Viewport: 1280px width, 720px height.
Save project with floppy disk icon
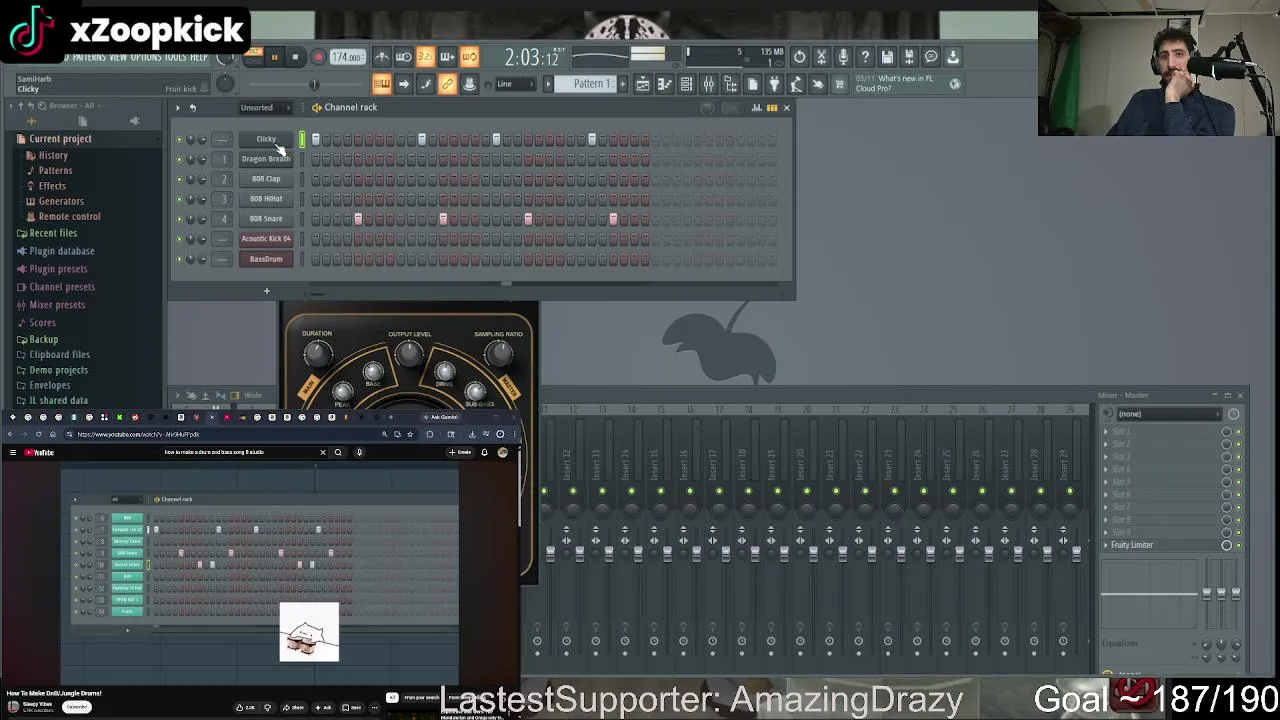pyautogui.click(x=887, y=57)
